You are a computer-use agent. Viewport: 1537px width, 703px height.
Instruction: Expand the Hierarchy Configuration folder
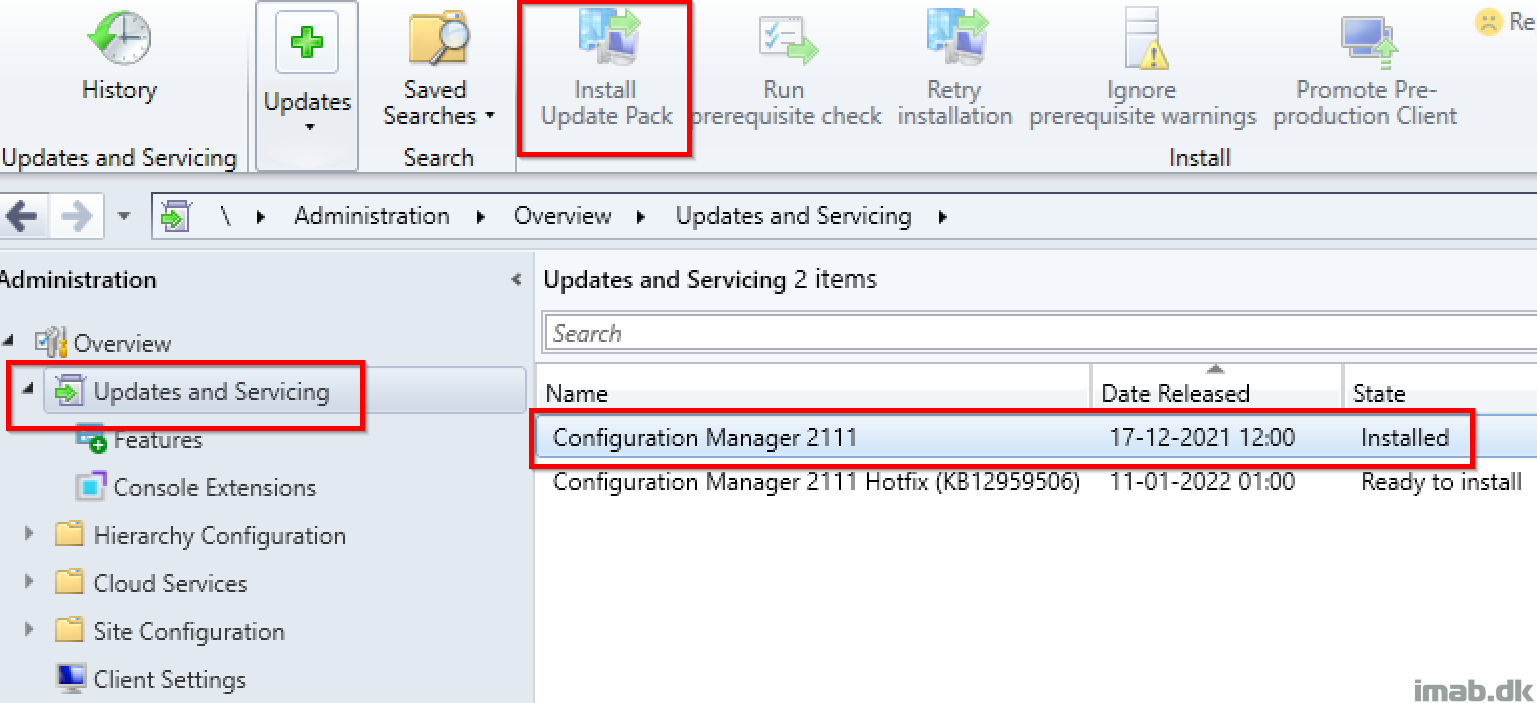(x=29, y=535)
